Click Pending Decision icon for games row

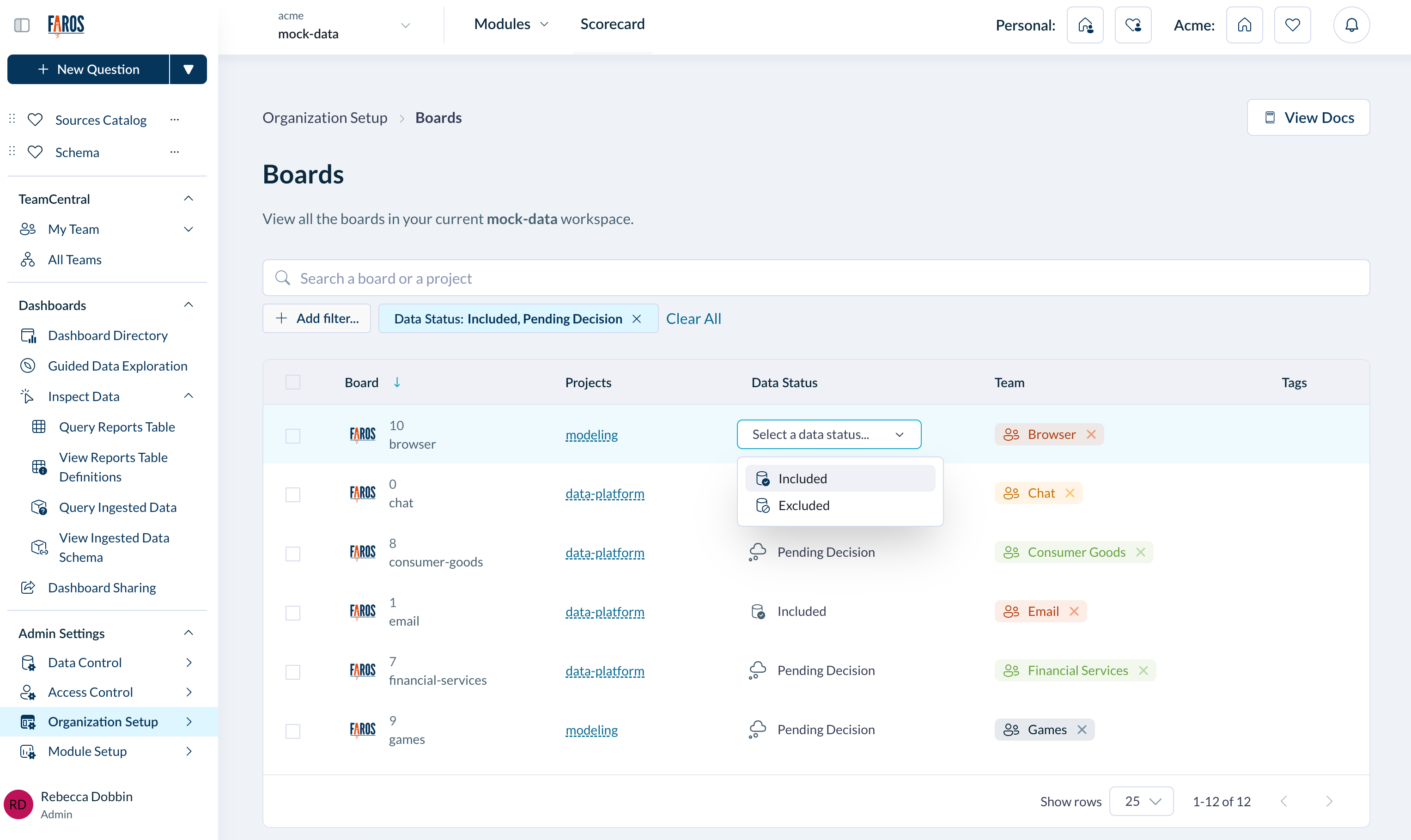click(x=757, y=730)
